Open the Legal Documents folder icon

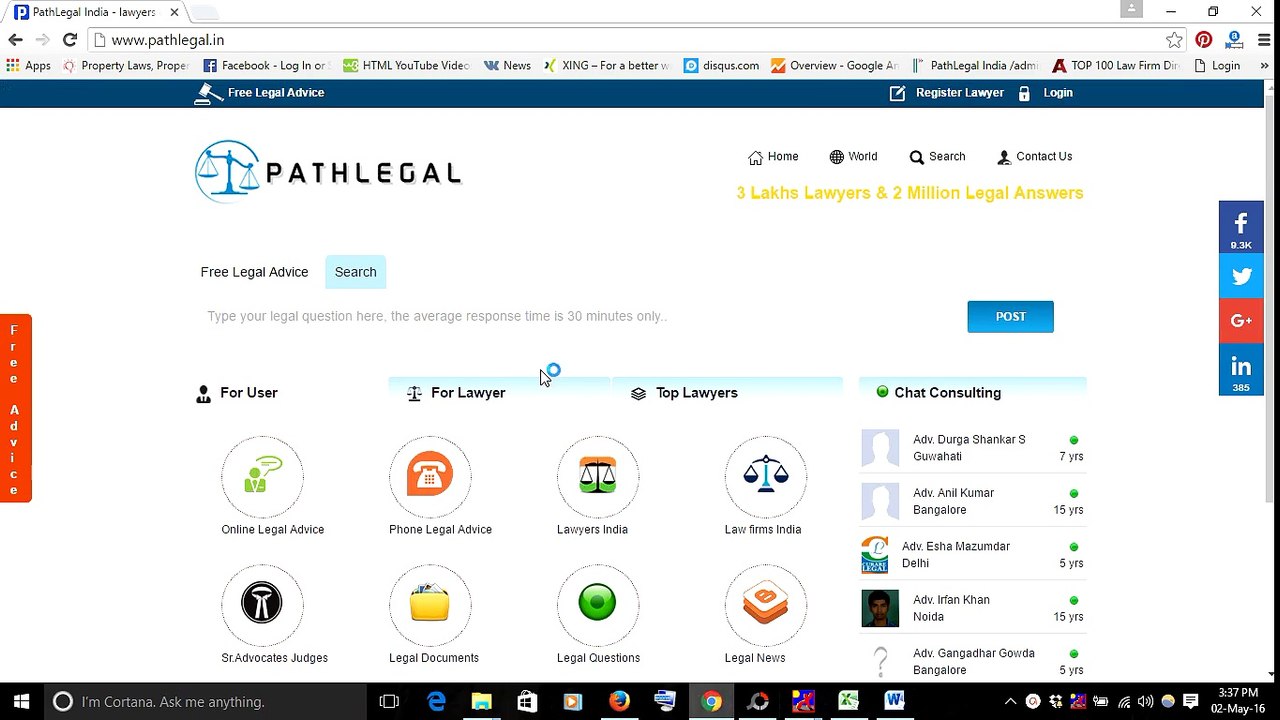430,605
